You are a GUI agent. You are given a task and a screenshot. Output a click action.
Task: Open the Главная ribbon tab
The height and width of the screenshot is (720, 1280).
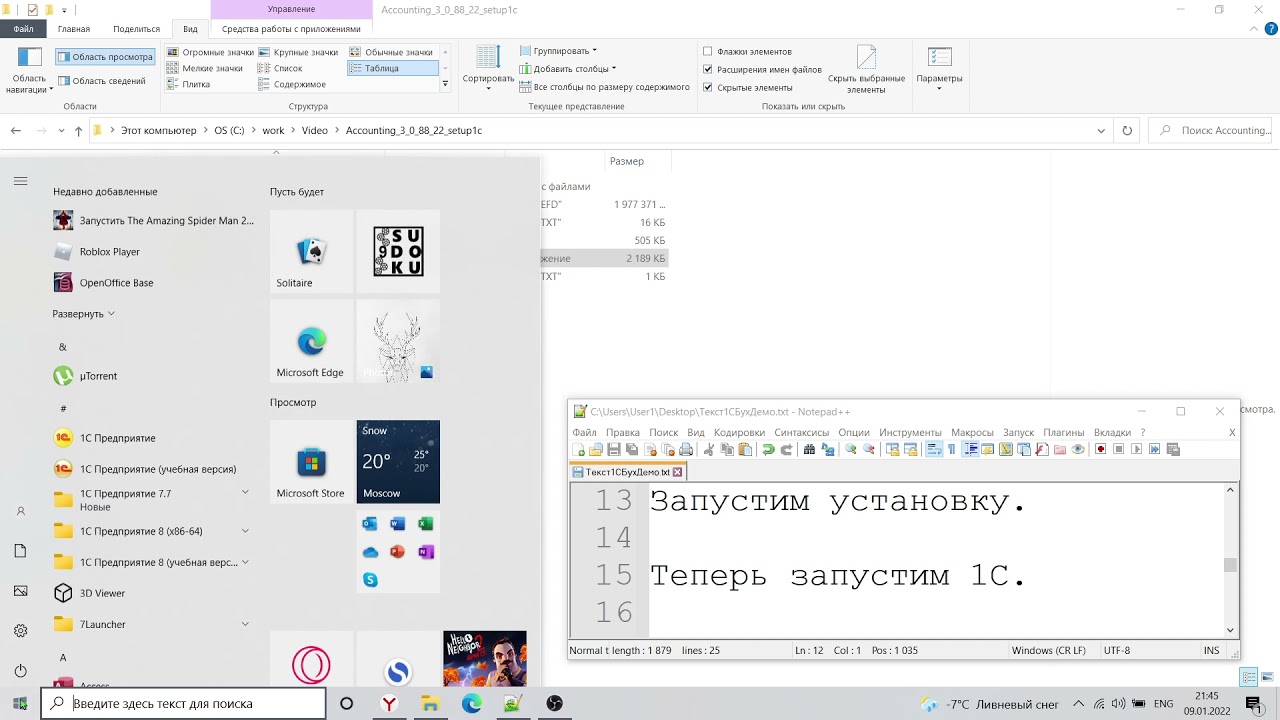(x=74, y=29)
